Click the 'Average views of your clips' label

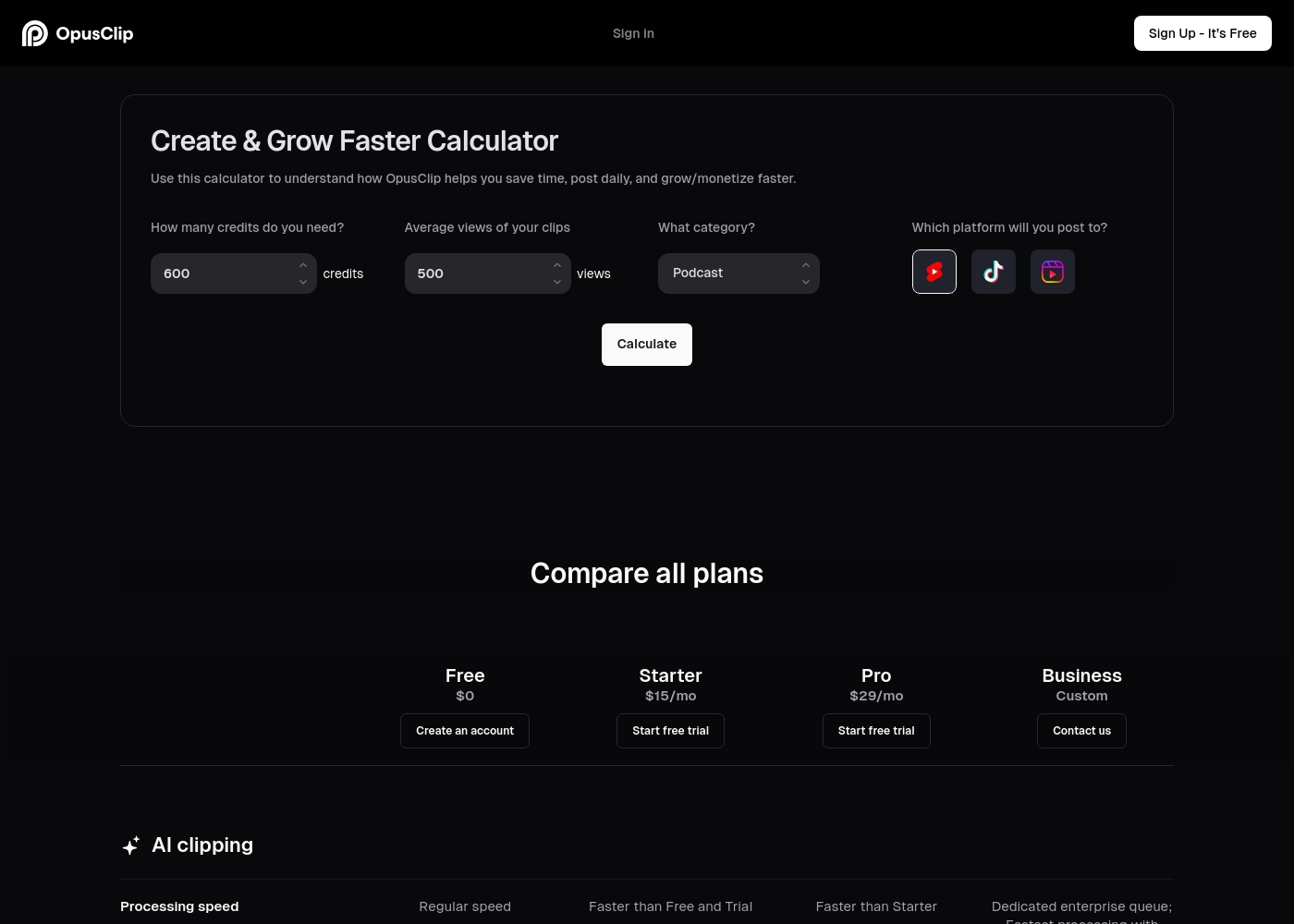tap(487, 227)
